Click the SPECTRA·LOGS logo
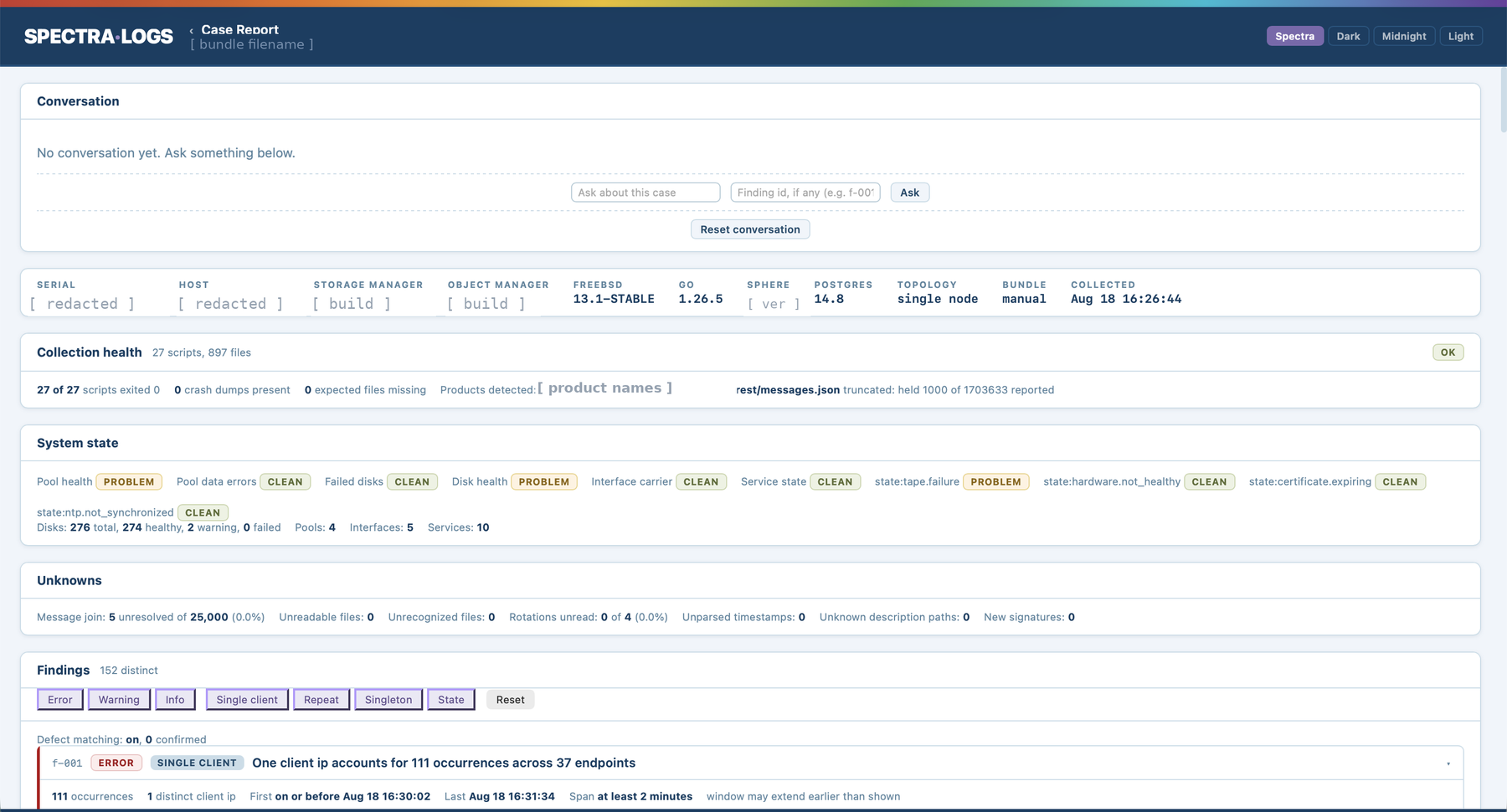Viewport: 1507px width, 812px height. [x=99, y=36]
